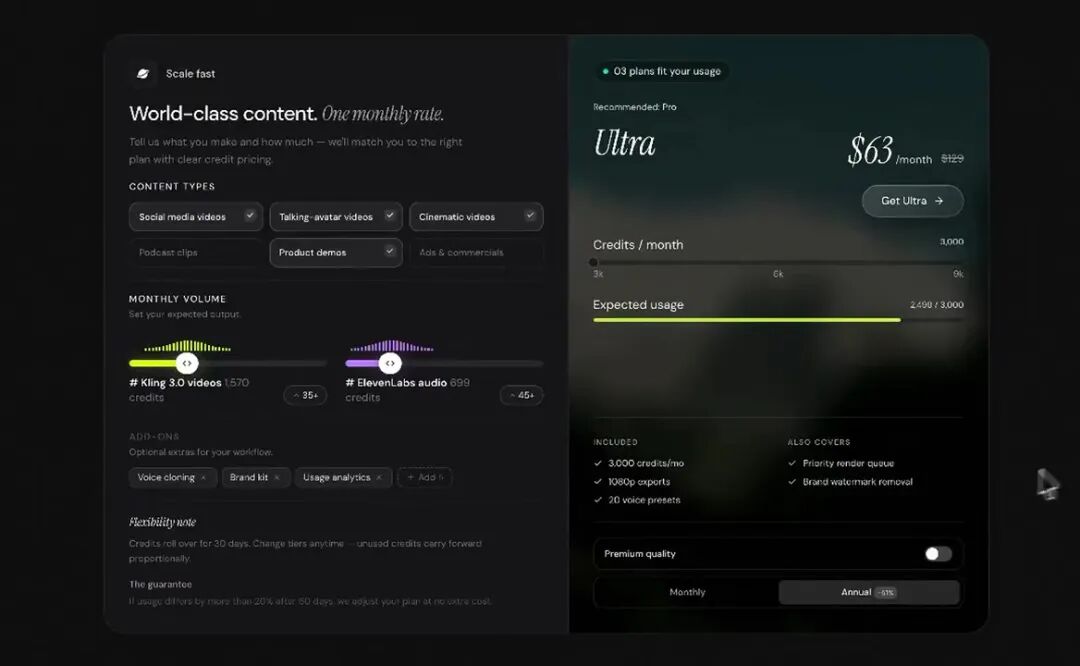Click the Get Ultra button
This screenshot has height=666, width=1080.
point(913,201)
